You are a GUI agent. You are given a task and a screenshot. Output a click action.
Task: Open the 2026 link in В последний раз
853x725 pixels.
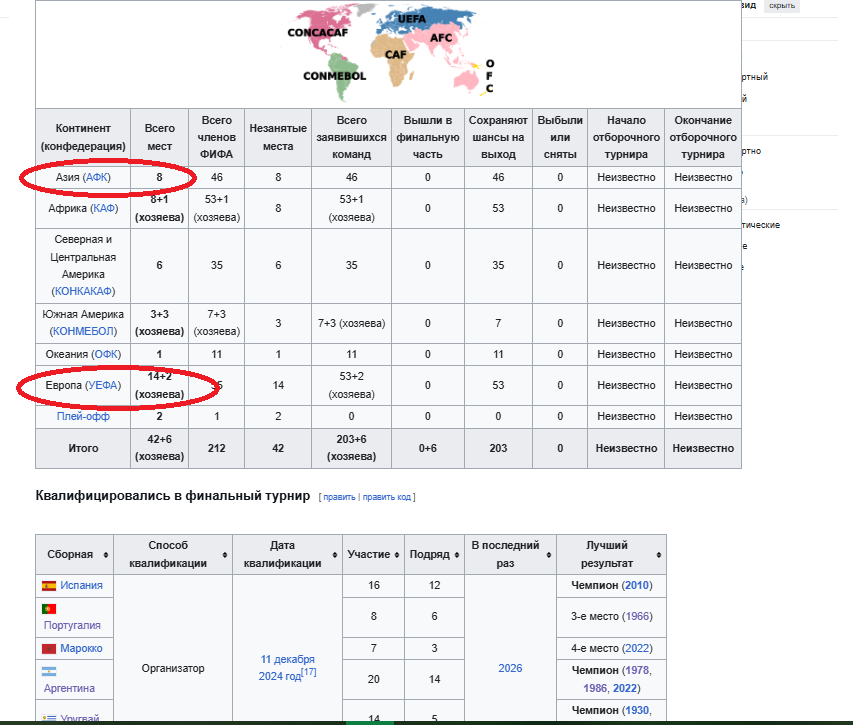pyautogui.click(x=510, y=668)
